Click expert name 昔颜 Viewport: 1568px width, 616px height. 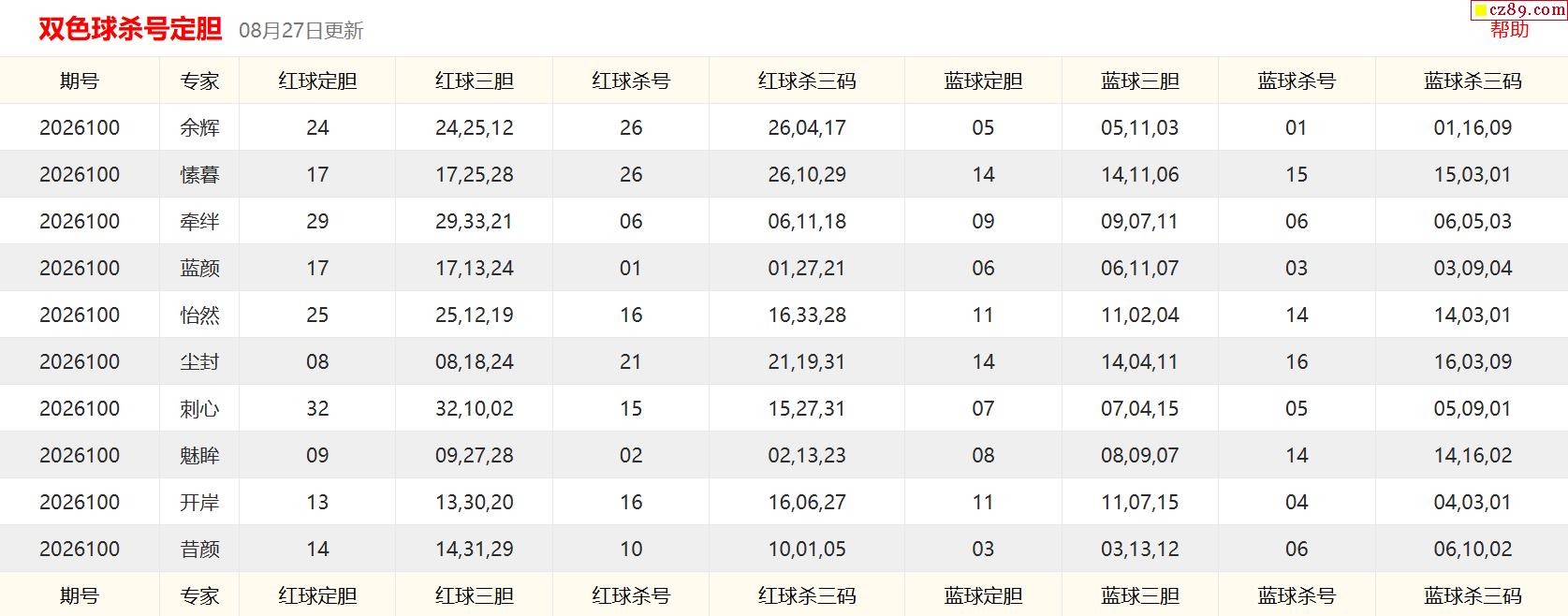[x=199, y=550]
